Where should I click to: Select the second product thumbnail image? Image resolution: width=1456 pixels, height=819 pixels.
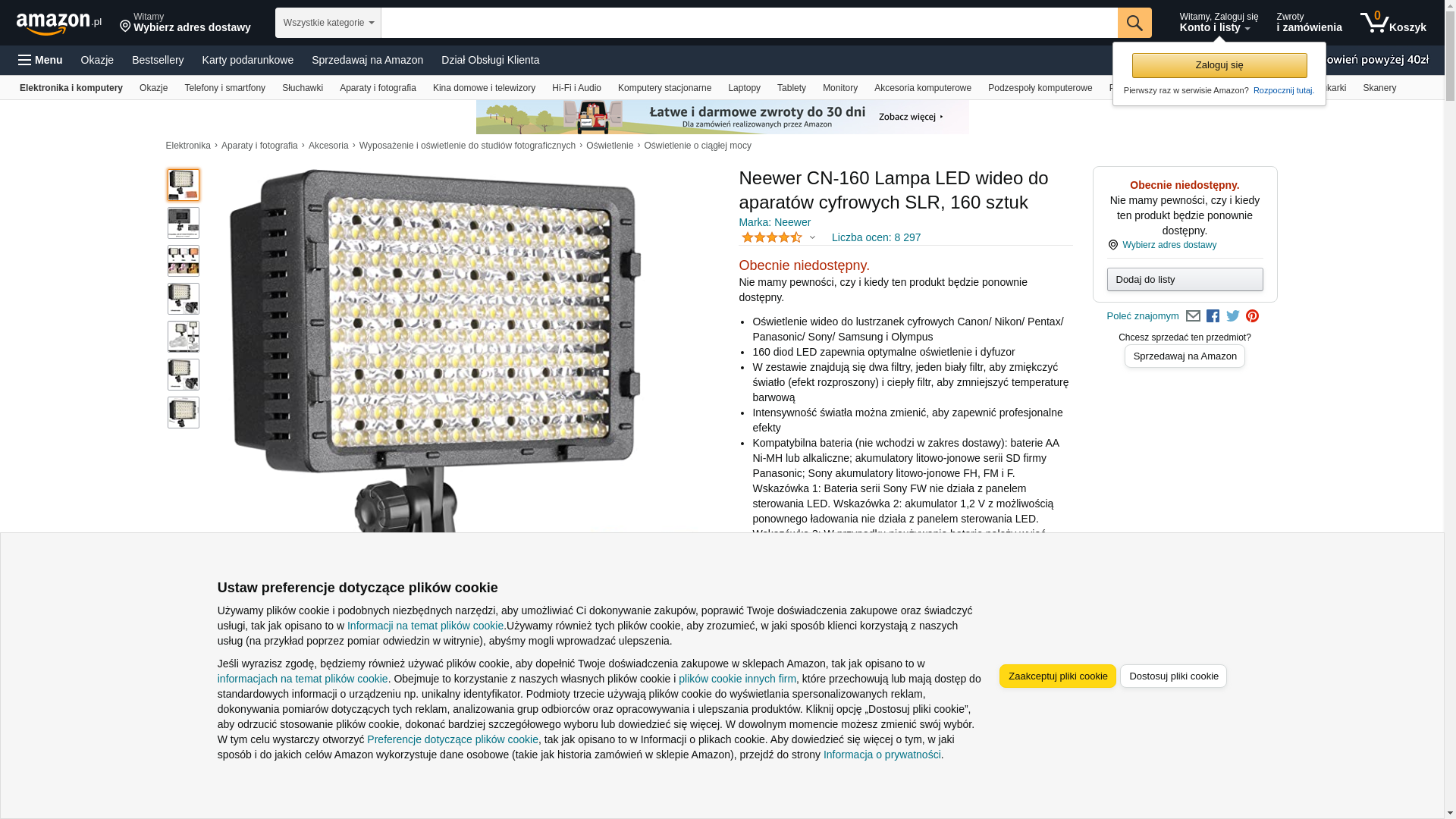point(184,223)
